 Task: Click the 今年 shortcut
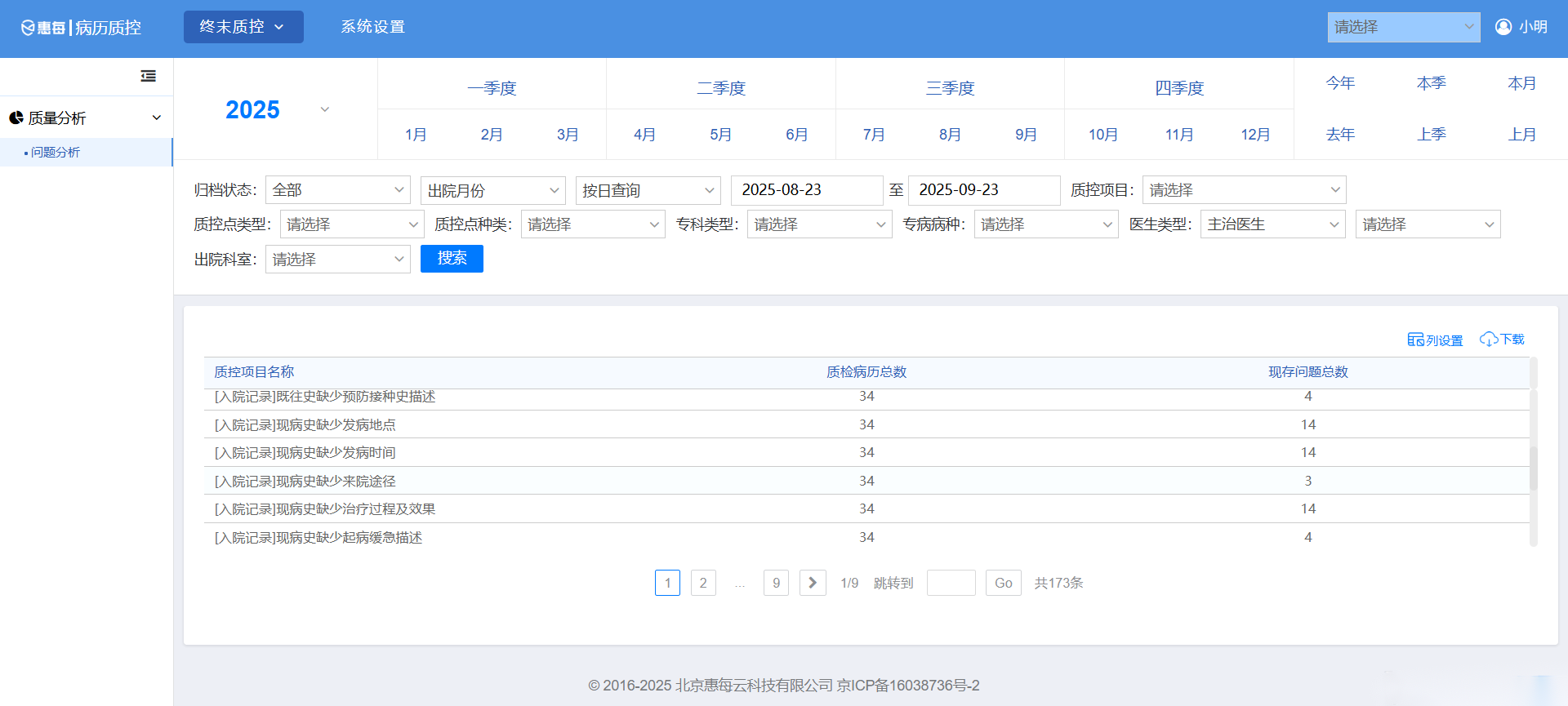click(1340, 83)
